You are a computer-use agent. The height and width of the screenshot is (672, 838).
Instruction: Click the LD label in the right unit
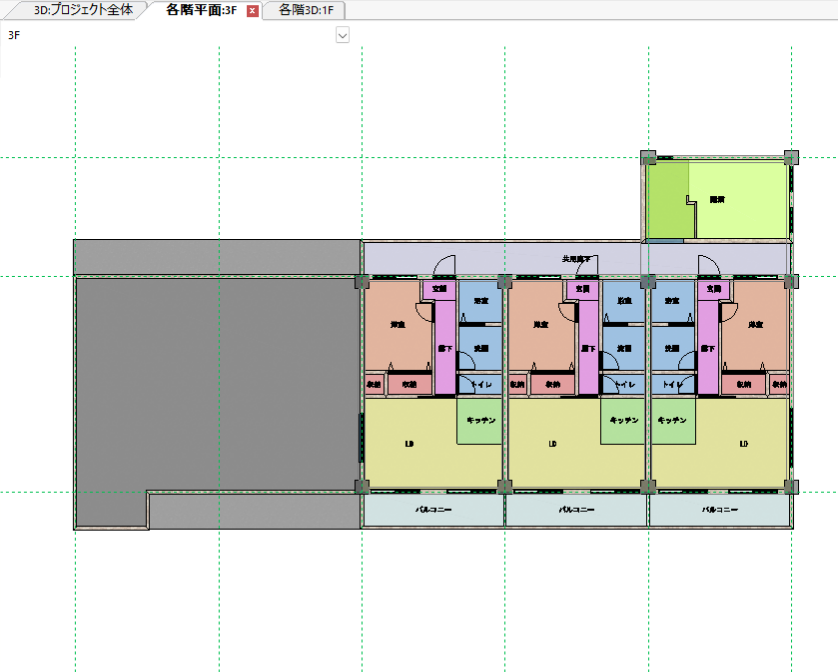744,444
